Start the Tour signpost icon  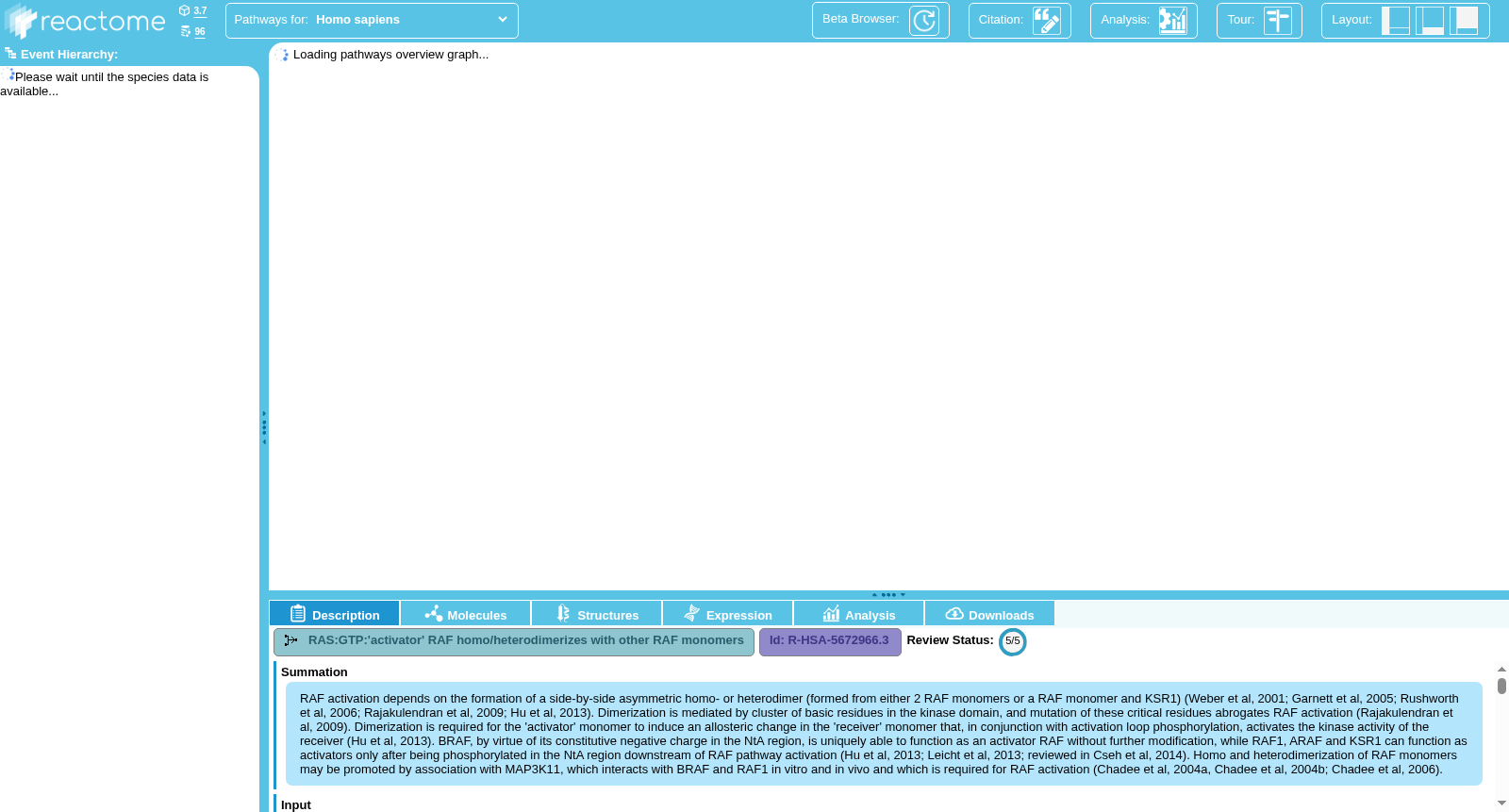[x=1278, y=20]
